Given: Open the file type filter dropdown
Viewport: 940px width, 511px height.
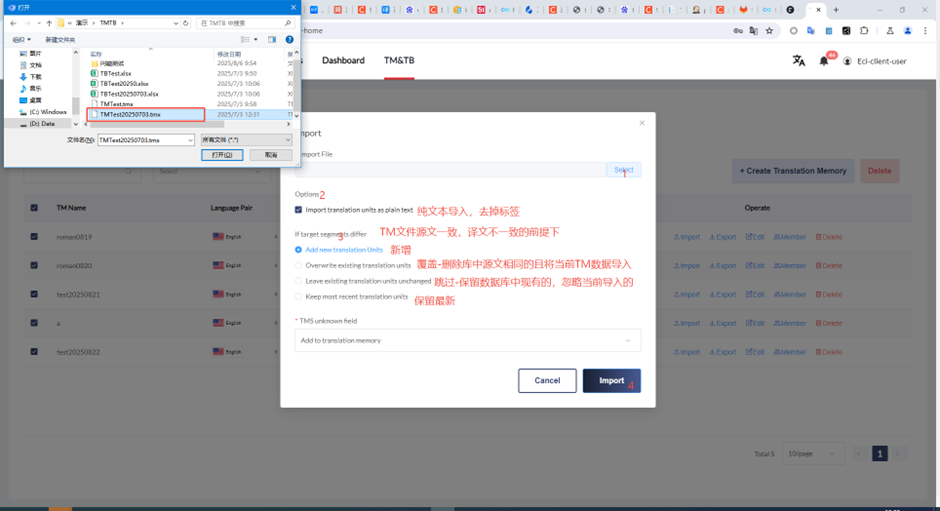Looking at the screenshot, I should click(x=246, y=140).
